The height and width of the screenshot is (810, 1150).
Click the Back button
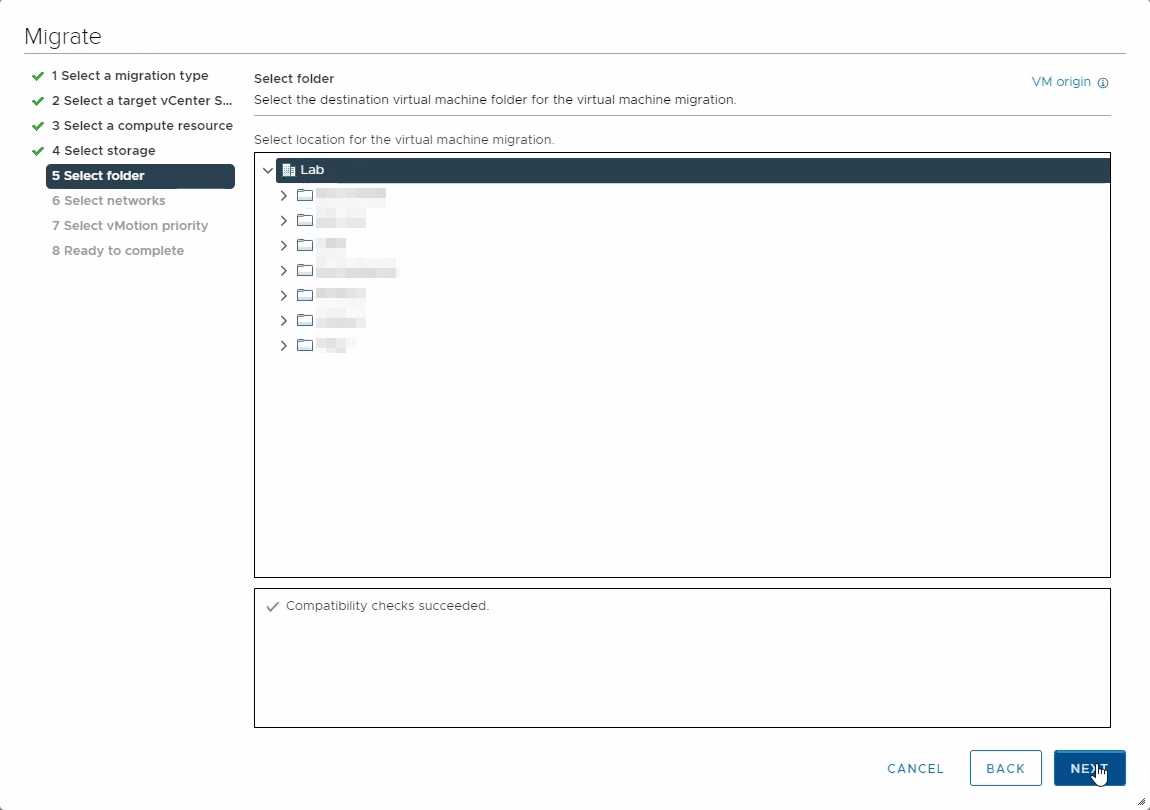(x=1005, y=768)
